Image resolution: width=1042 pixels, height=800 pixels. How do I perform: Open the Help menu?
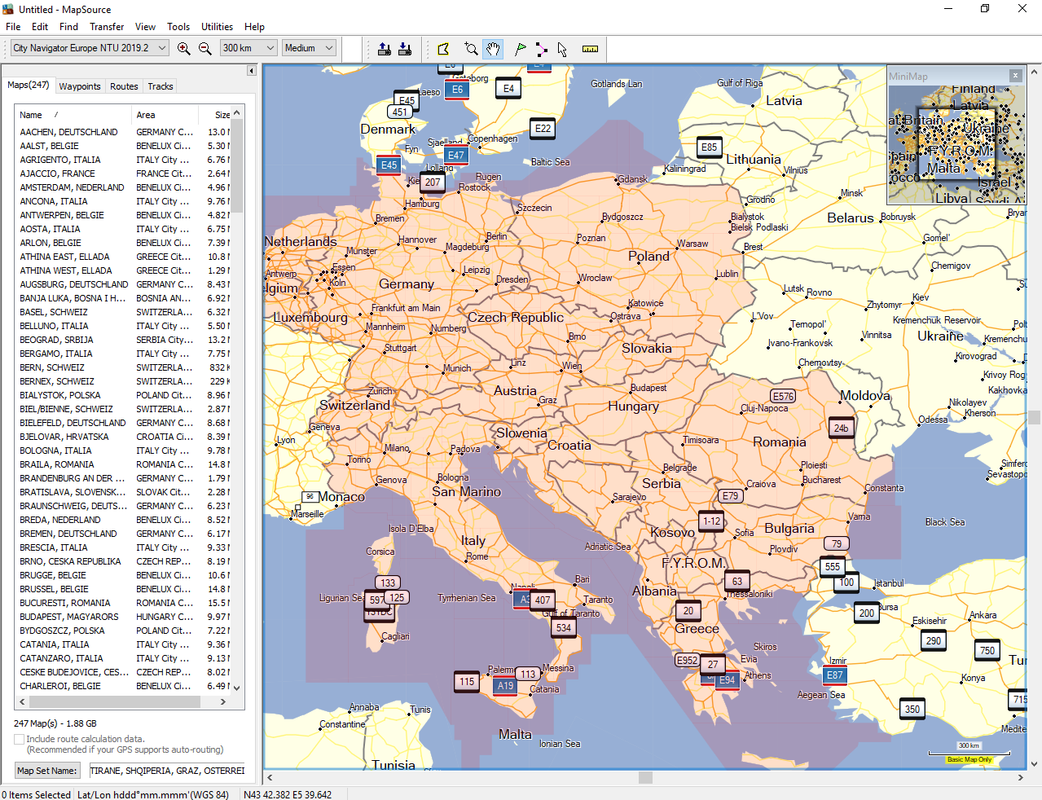pos(255,27)
